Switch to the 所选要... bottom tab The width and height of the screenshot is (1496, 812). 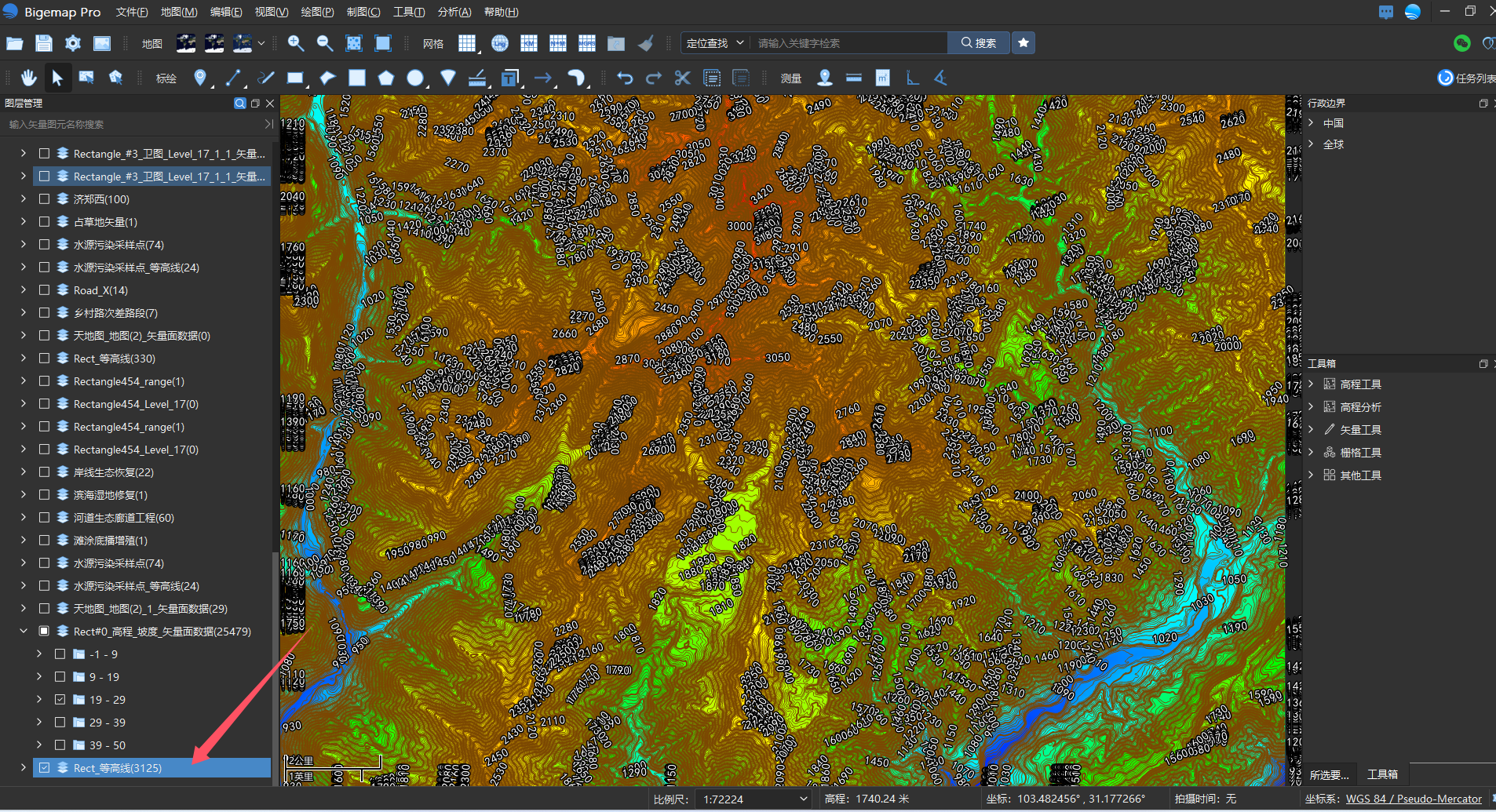(x=1330, y=774)
